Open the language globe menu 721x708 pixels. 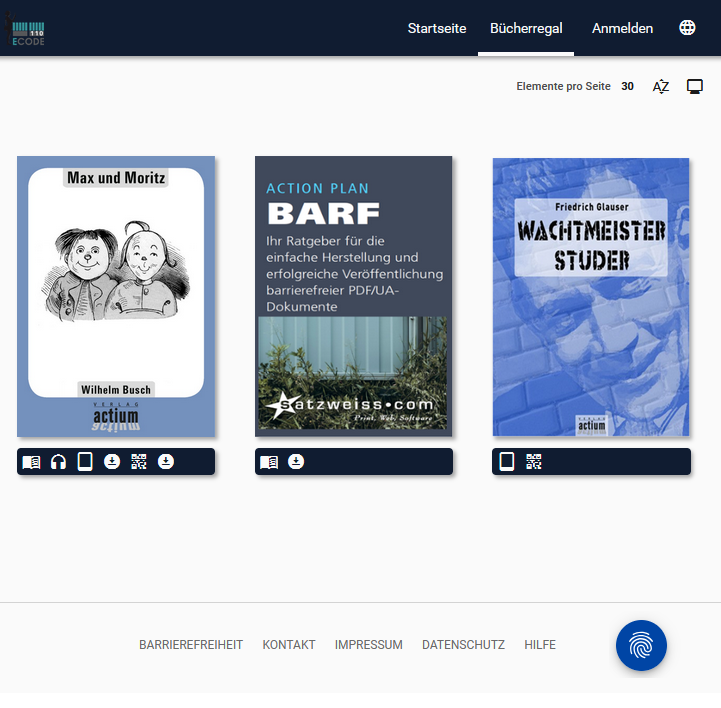tap(687, 28)
